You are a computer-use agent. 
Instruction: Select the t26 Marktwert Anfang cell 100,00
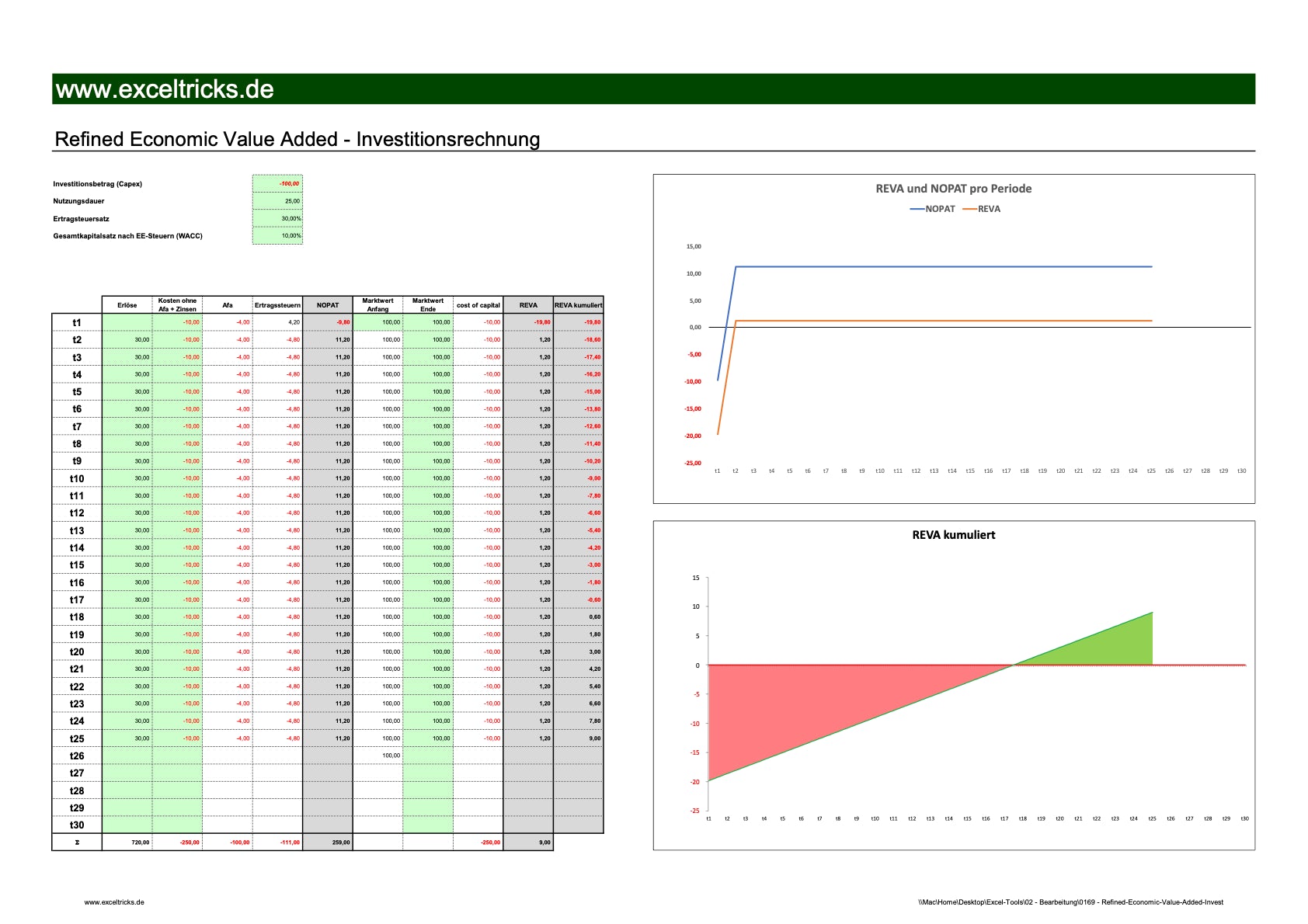(x=377, y=756)
